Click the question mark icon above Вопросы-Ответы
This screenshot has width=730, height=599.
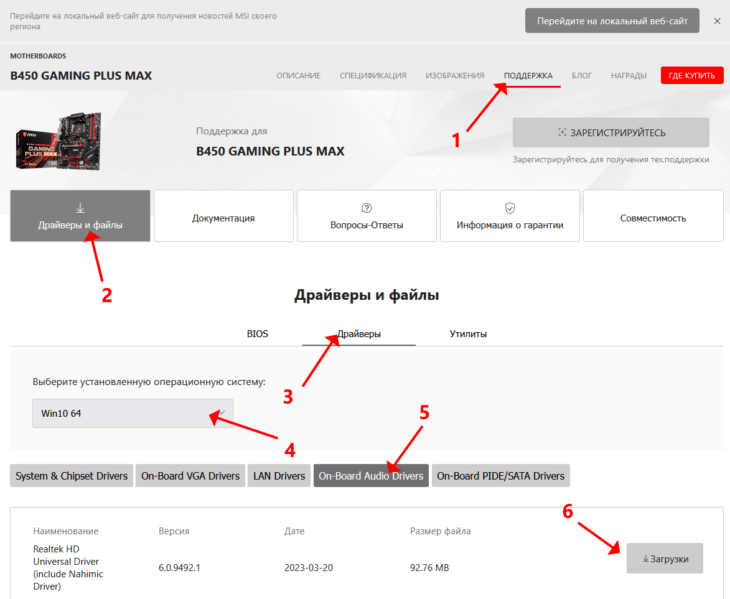(367, 208)
